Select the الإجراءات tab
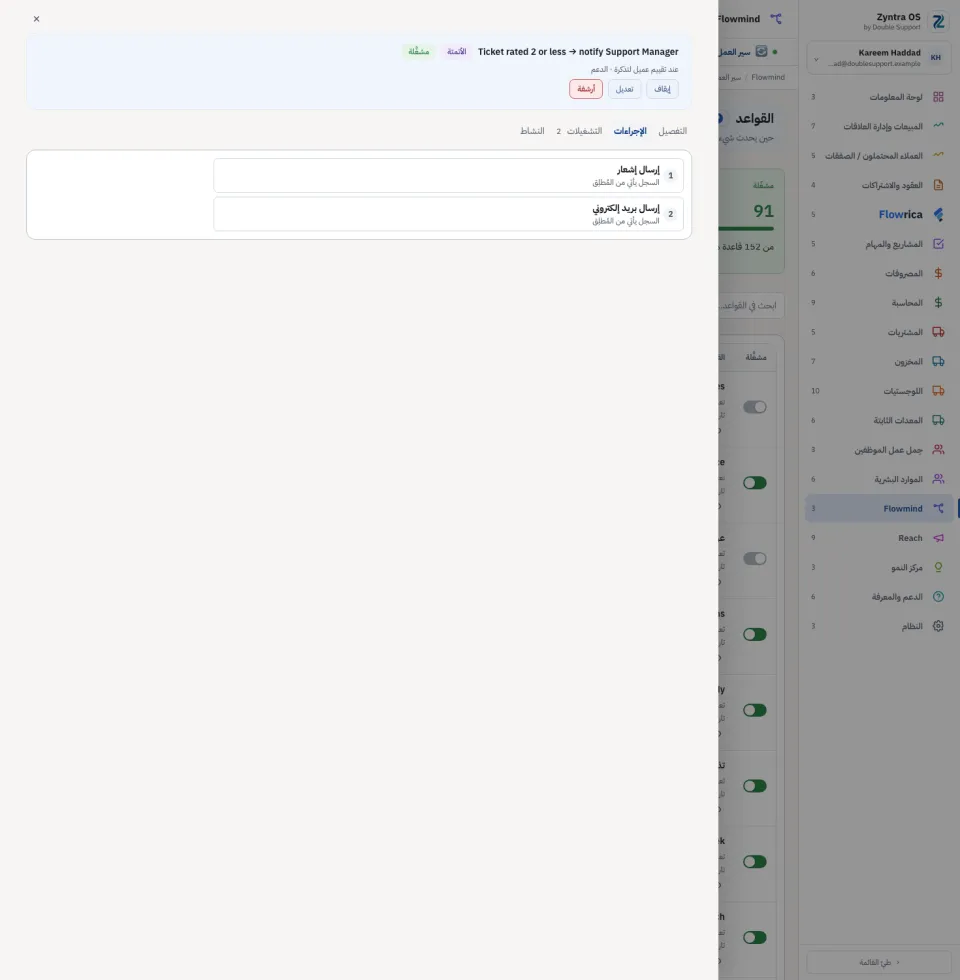Viewport: 960px width, 980px height. click(x=630, y=131)
